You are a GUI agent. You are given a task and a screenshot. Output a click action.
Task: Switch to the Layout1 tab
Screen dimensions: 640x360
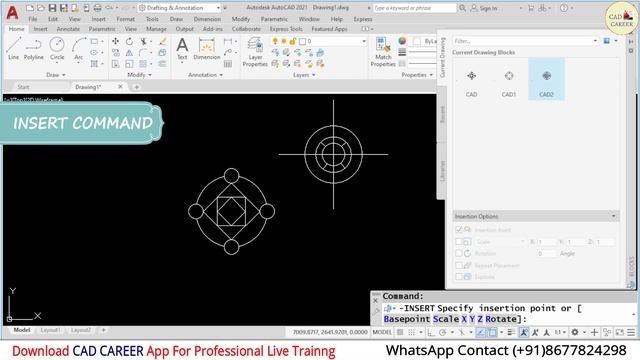tap(50, 330)
